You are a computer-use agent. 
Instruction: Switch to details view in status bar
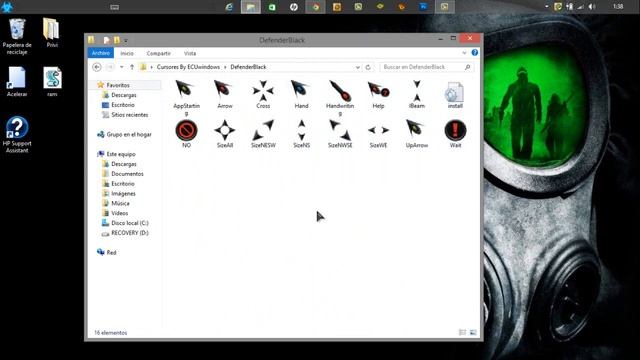(x=462, y=333)
